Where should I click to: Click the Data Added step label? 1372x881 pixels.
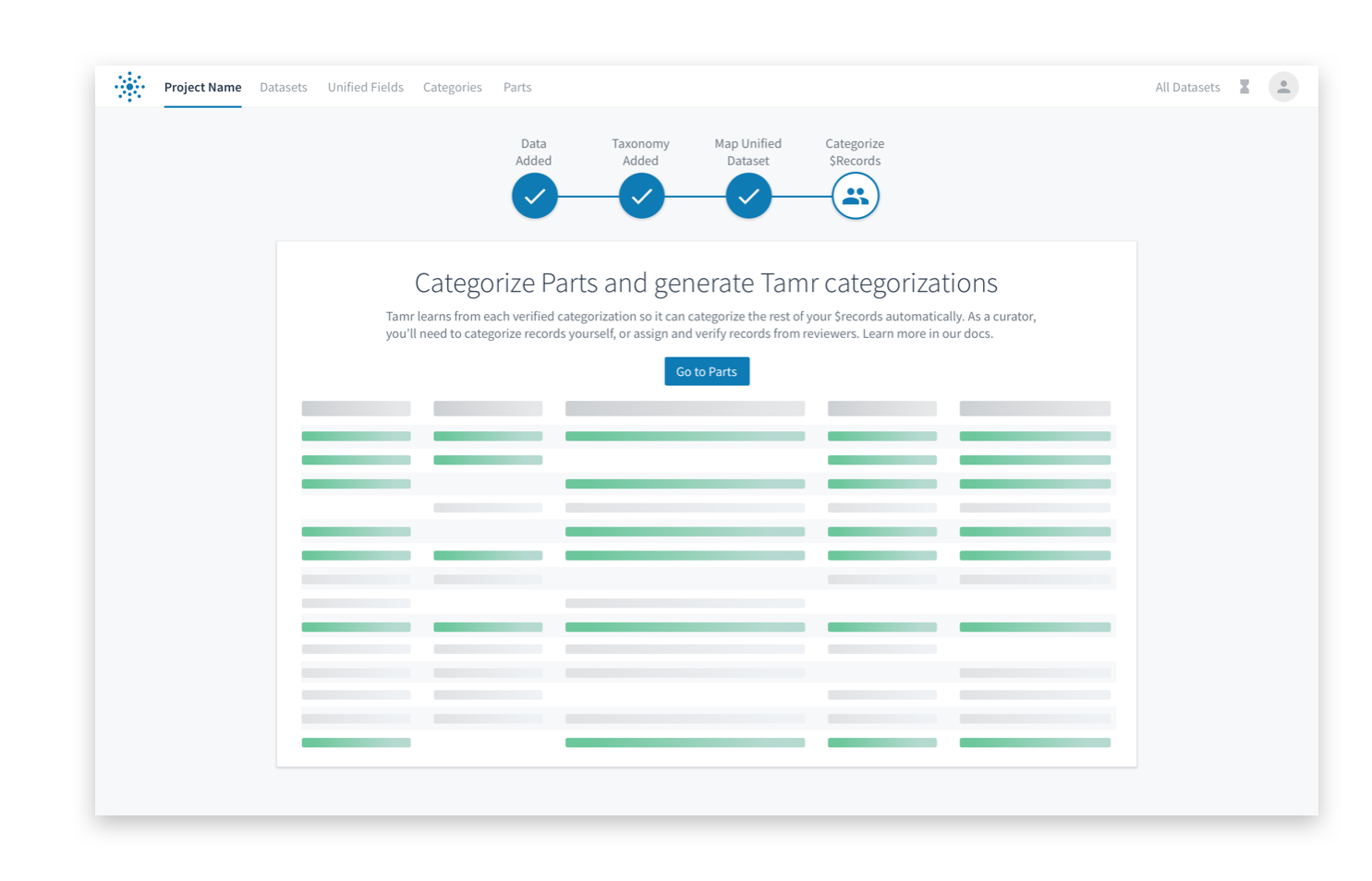[534, 151]
